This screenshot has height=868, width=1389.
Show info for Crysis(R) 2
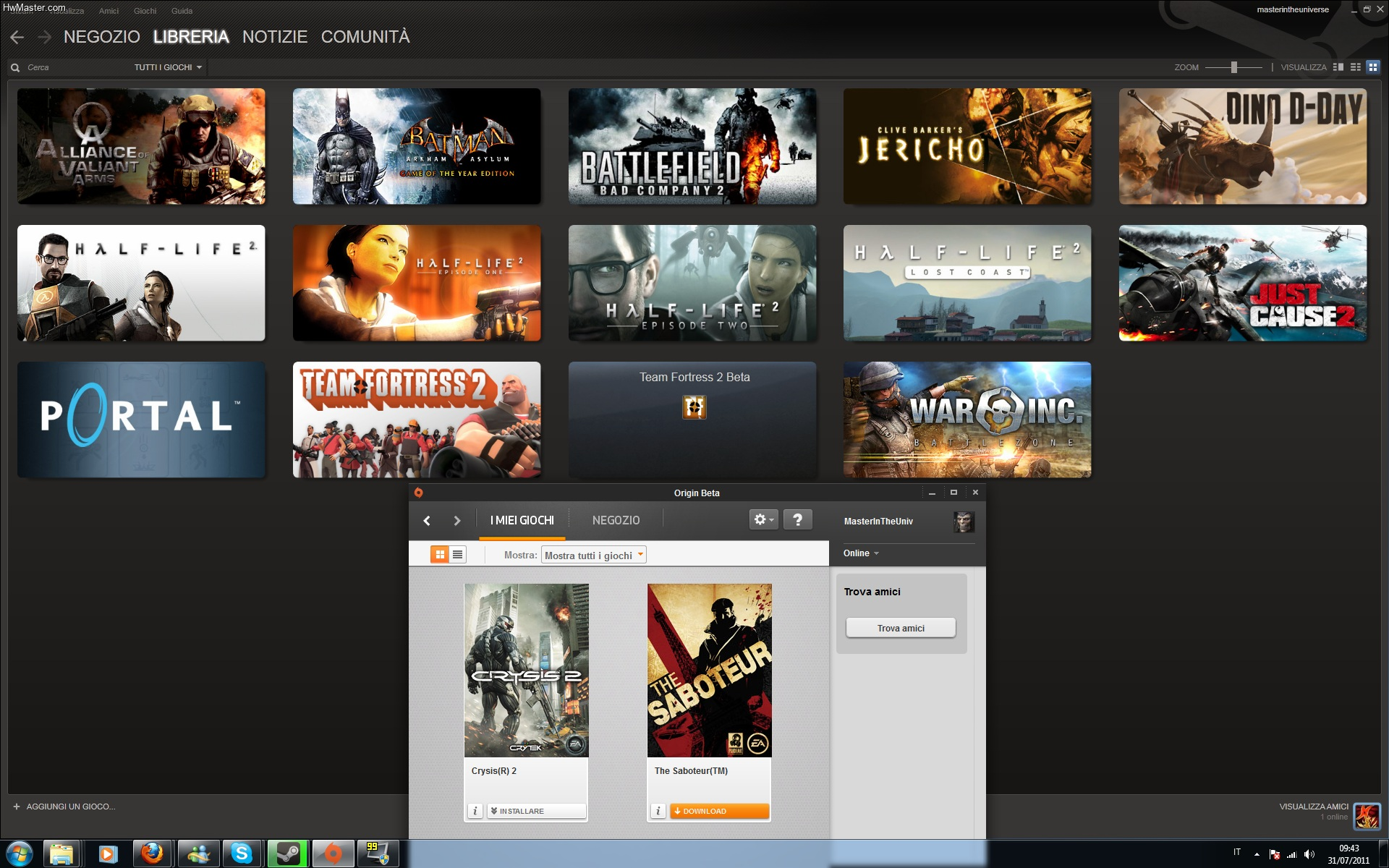[475, 811]
